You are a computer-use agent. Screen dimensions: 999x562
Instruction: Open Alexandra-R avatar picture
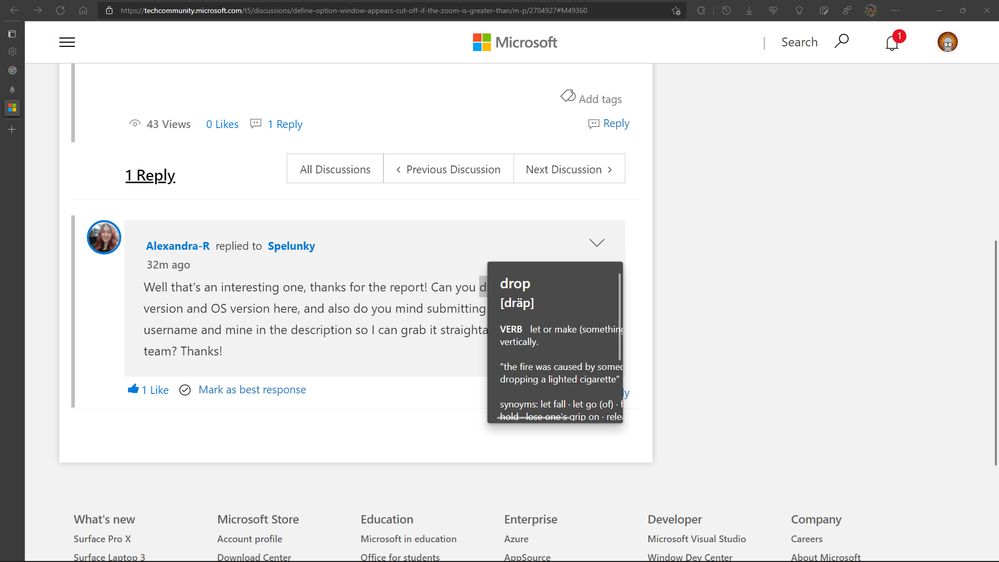tap(104, 237)
